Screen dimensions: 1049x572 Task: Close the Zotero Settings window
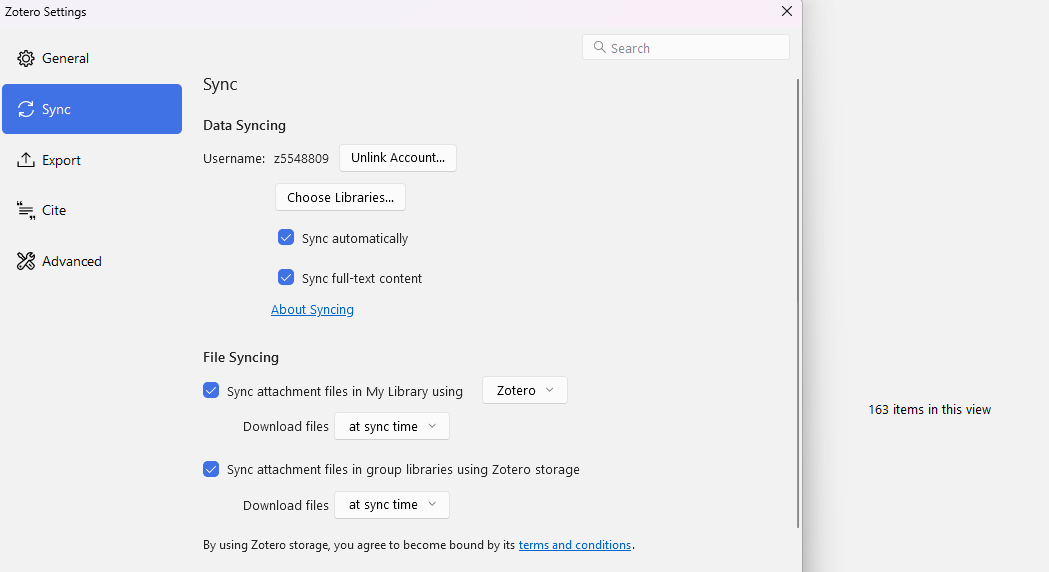(x=787, y=11)
